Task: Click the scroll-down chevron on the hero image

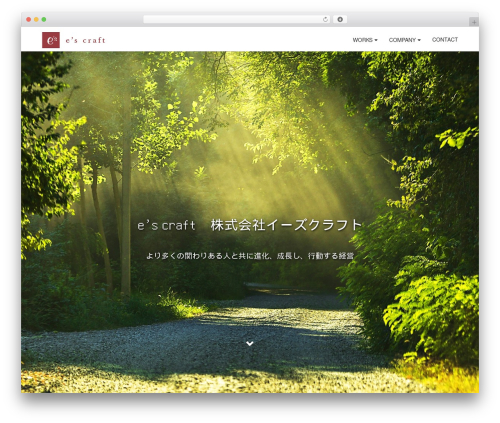Action: (250, 343)
